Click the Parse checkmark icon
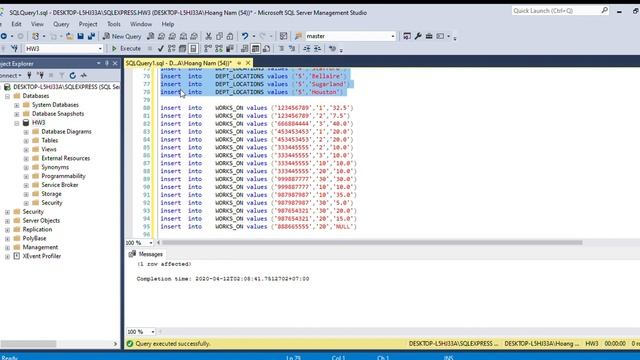Viewport: 640px width, 360px height. click(160, 49)
